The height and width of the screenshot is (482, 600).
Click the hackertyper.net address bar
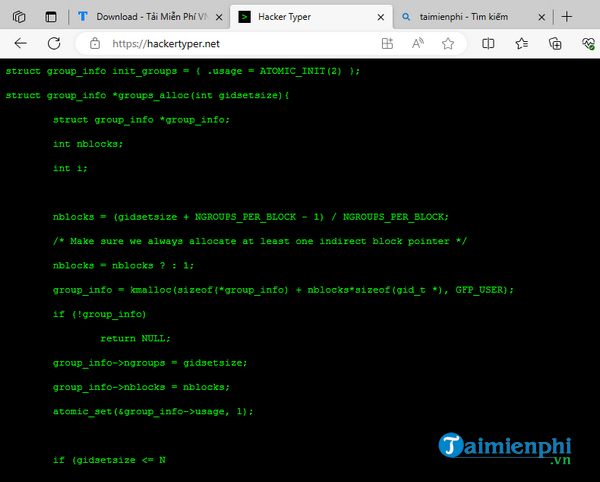point(230,44)
